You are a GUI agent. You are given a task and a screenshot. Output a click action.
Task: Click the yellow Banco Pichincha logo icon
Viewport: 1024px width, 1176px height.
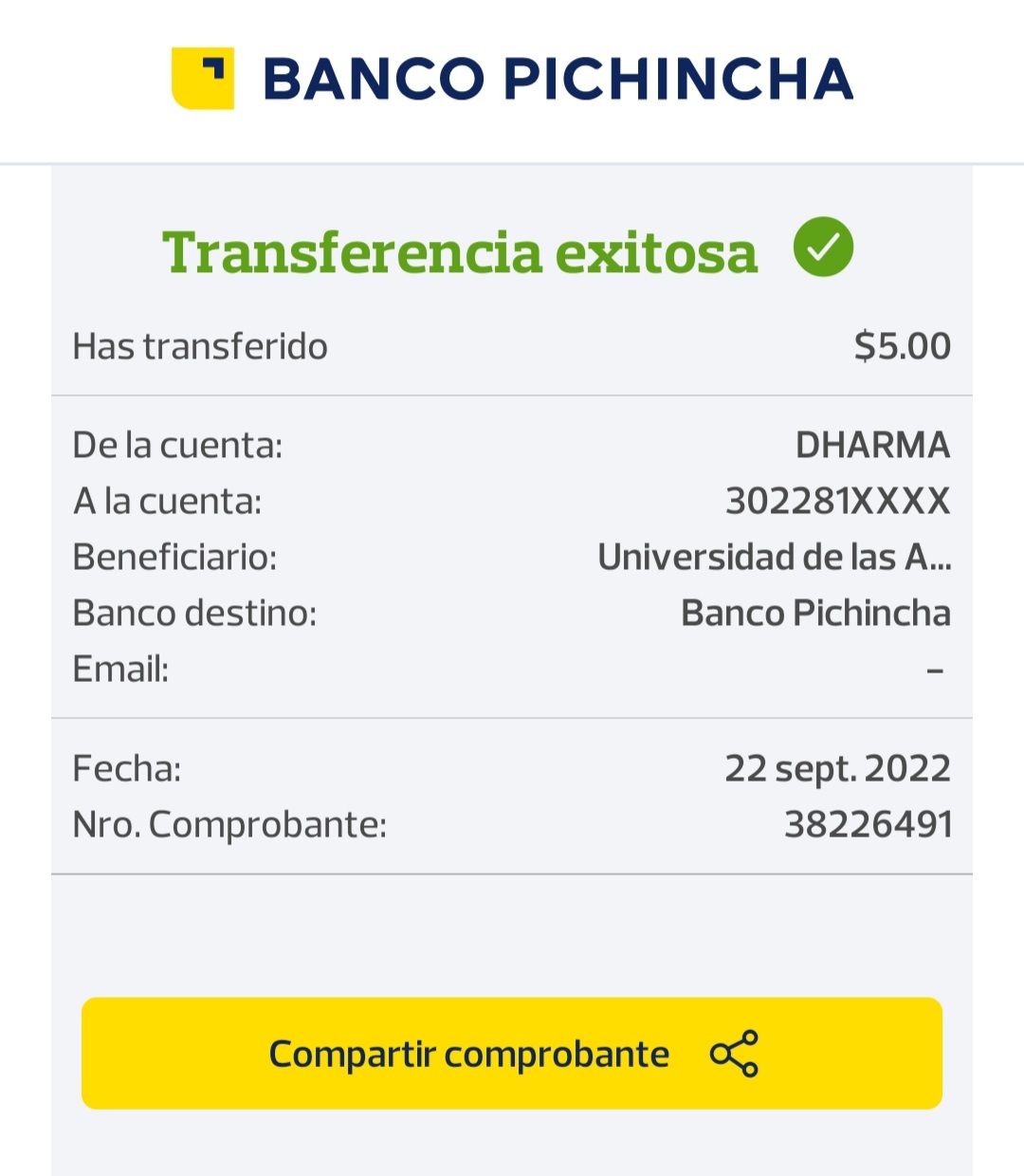(202, 78)
